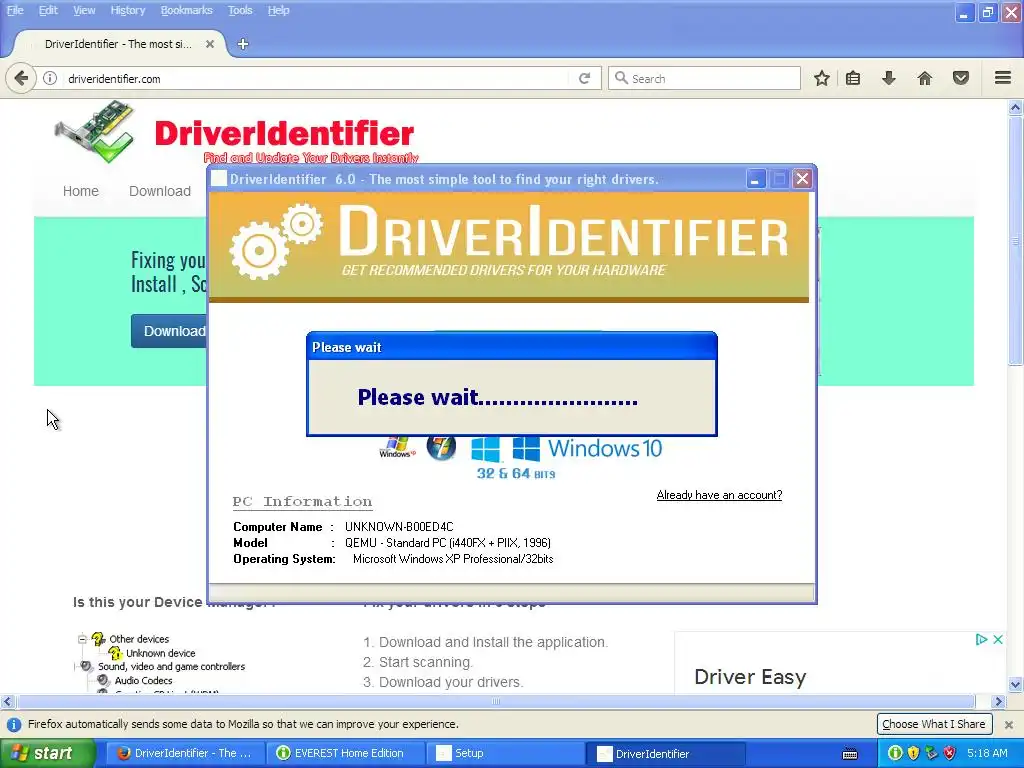This screenshot has width=1024, height=768.
Task: Switch to Setup taskbar item
Action: tap(505, 754)
